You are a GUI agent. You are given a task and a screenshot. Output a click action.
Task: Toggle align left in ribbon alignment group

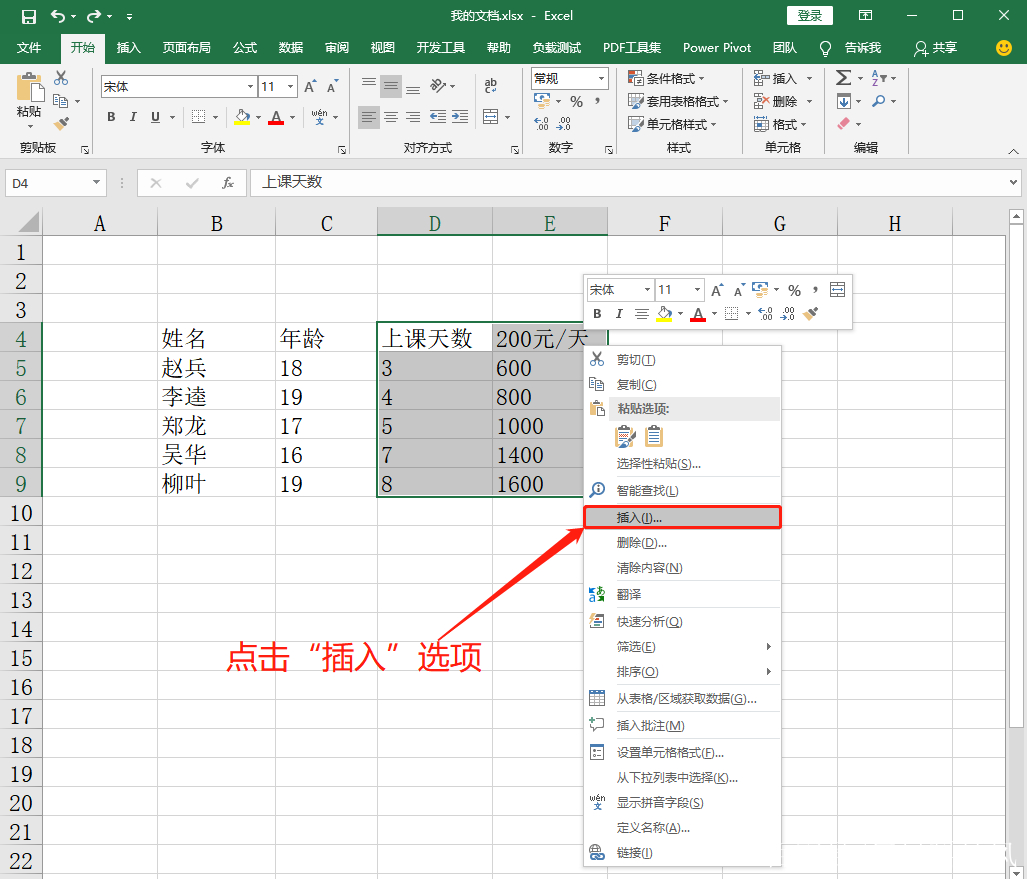[369, 117]
